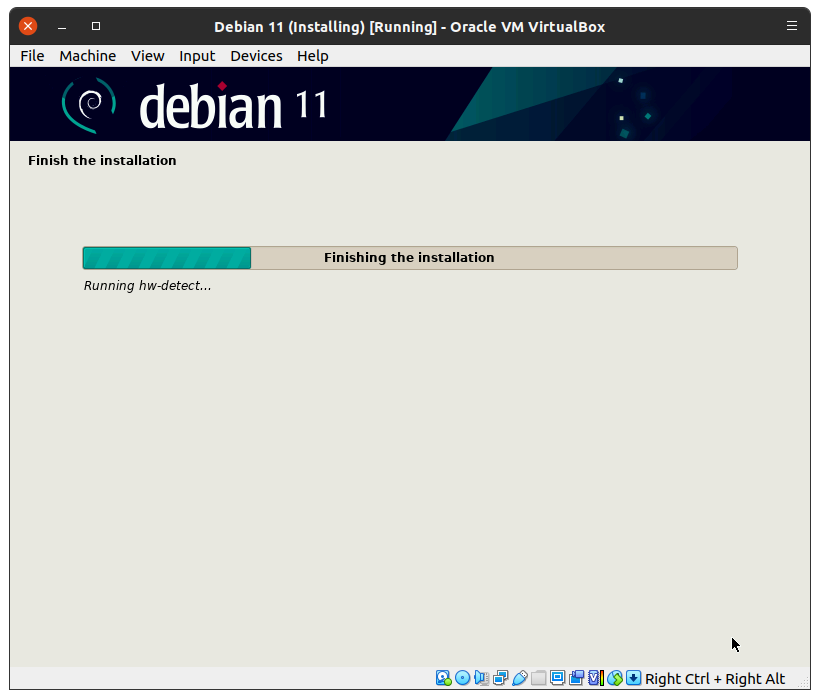The height and width of the screenshot is (699, 820).
Task: Open the Machine menu
Action: [x=87, y=56]
